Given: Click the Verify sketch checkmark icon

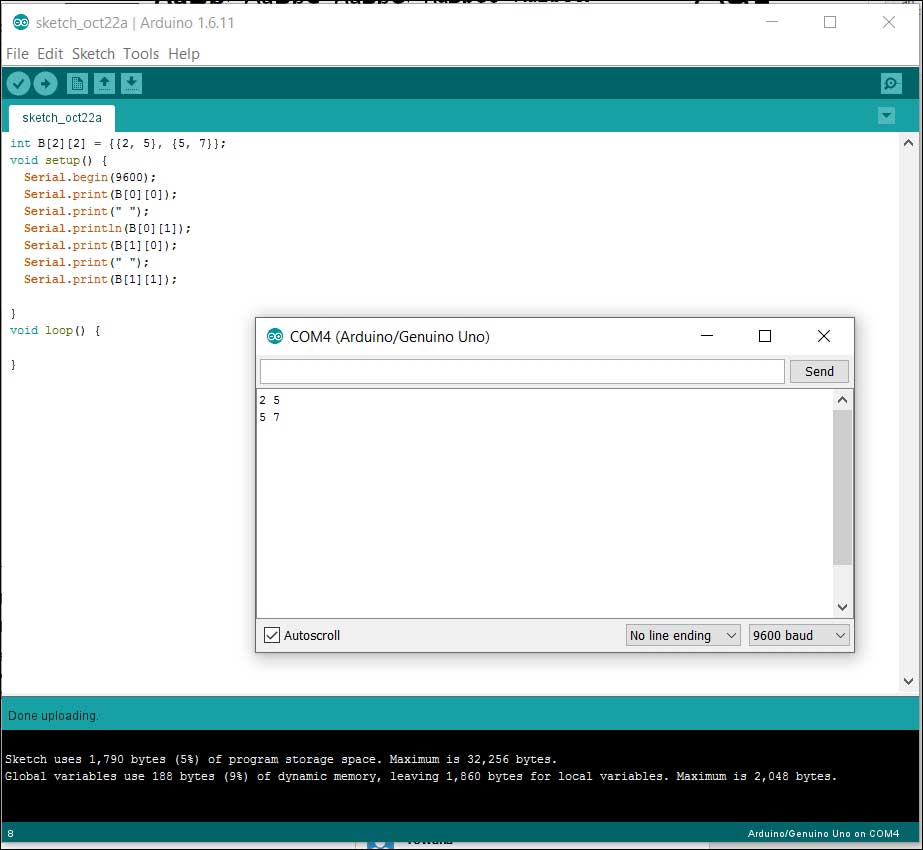Looking at the screenshot, I should pos(18,84).
